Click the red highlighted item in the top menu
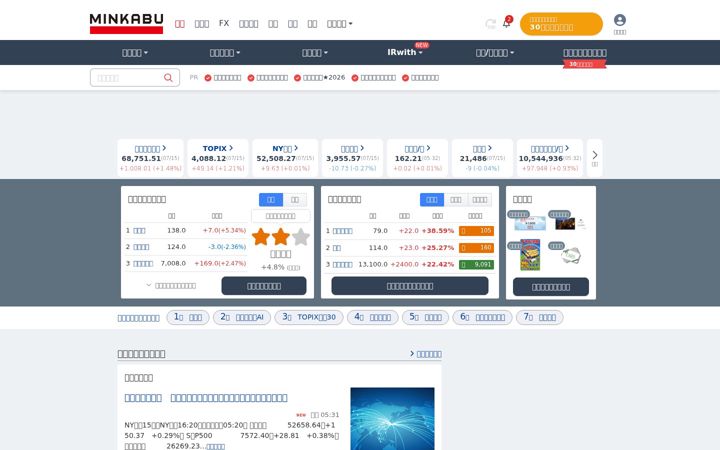The image size is (720, 450). [180, 23]
